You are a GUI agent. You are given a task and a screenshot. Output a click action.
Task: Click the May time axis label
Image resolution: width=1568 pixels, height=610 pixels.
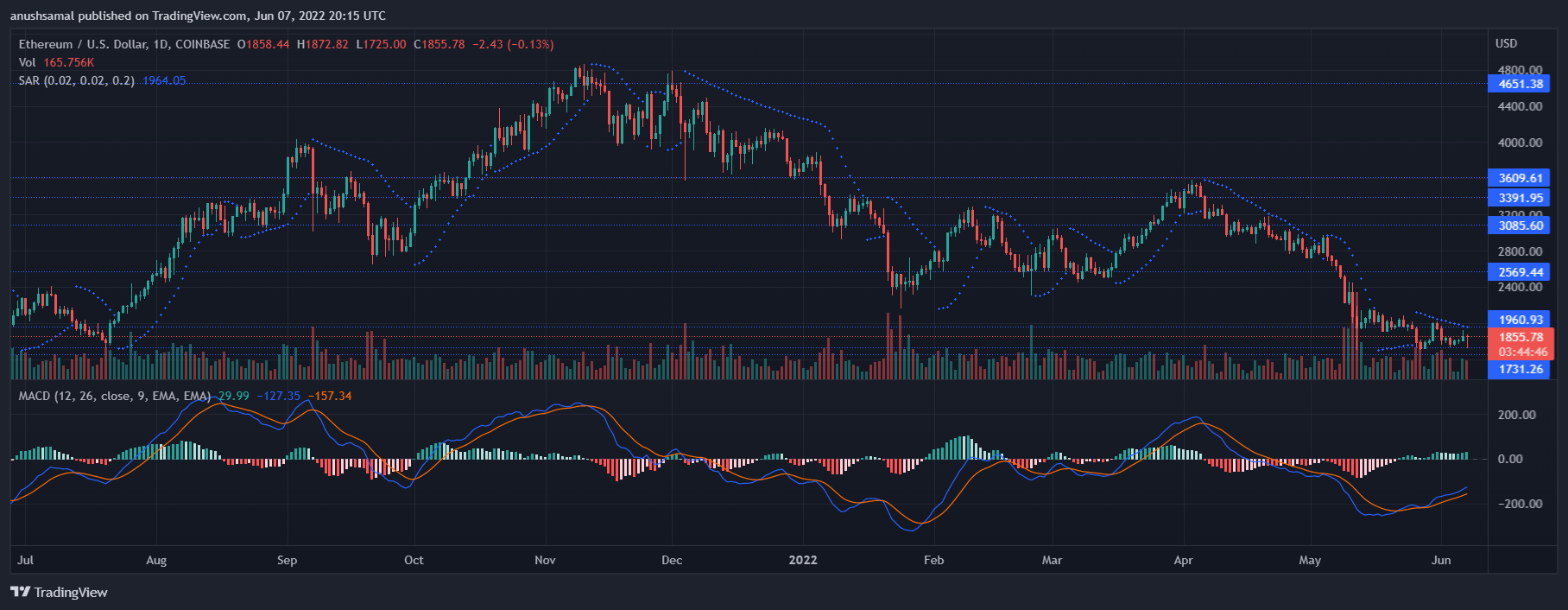pyautogui.click(x=1310, y=560)
